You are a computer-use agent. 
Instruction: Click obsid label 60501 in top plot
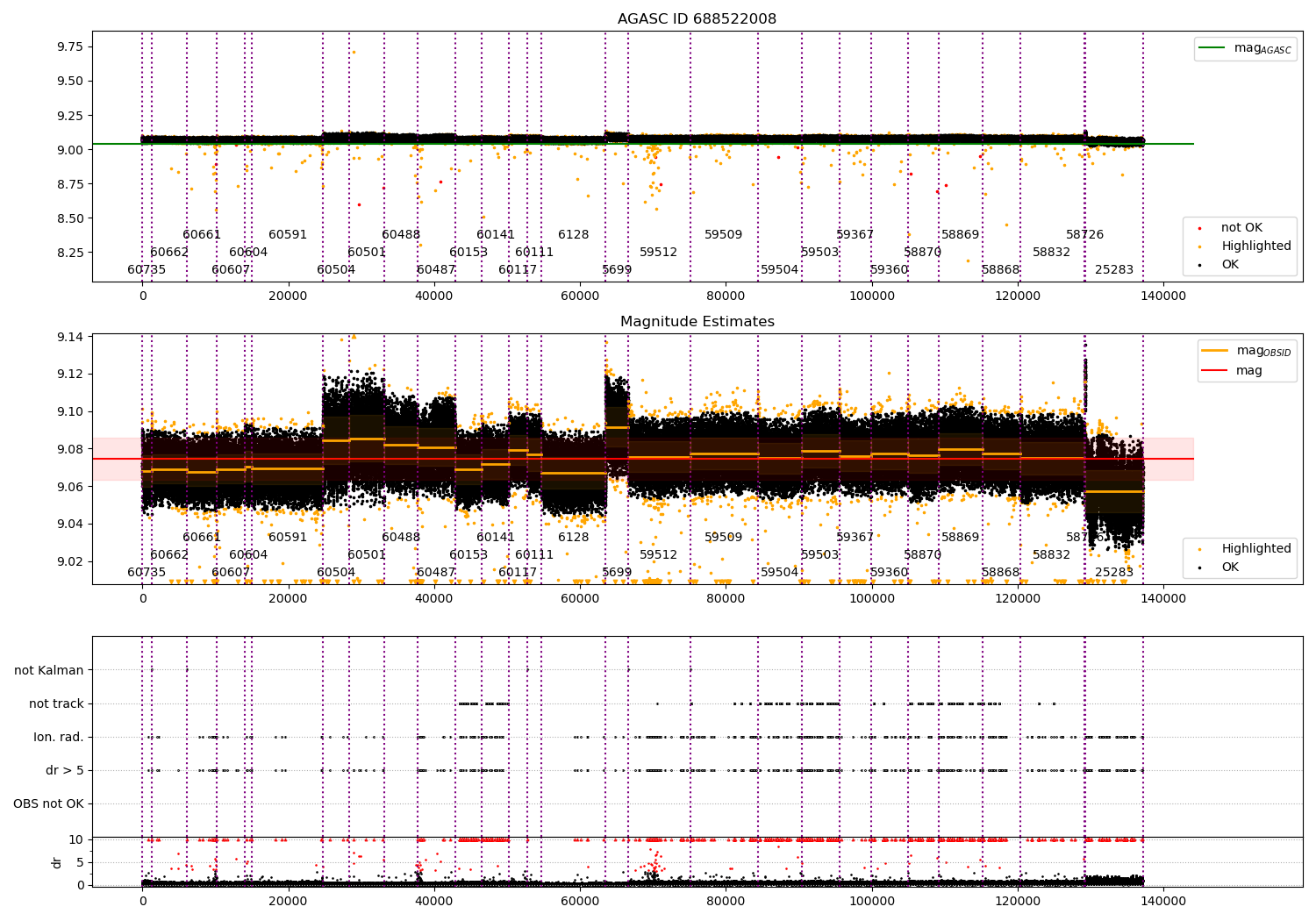367,253
